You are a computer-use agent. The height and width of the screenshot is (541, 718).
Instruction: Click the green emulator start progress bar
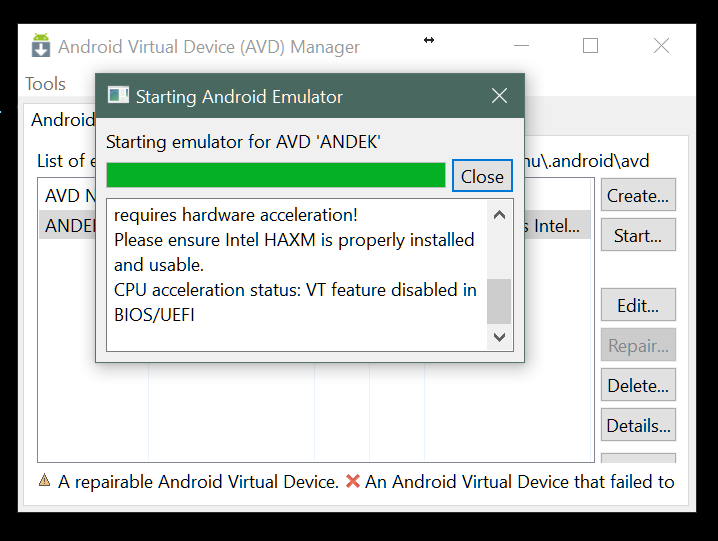point(275,176)
